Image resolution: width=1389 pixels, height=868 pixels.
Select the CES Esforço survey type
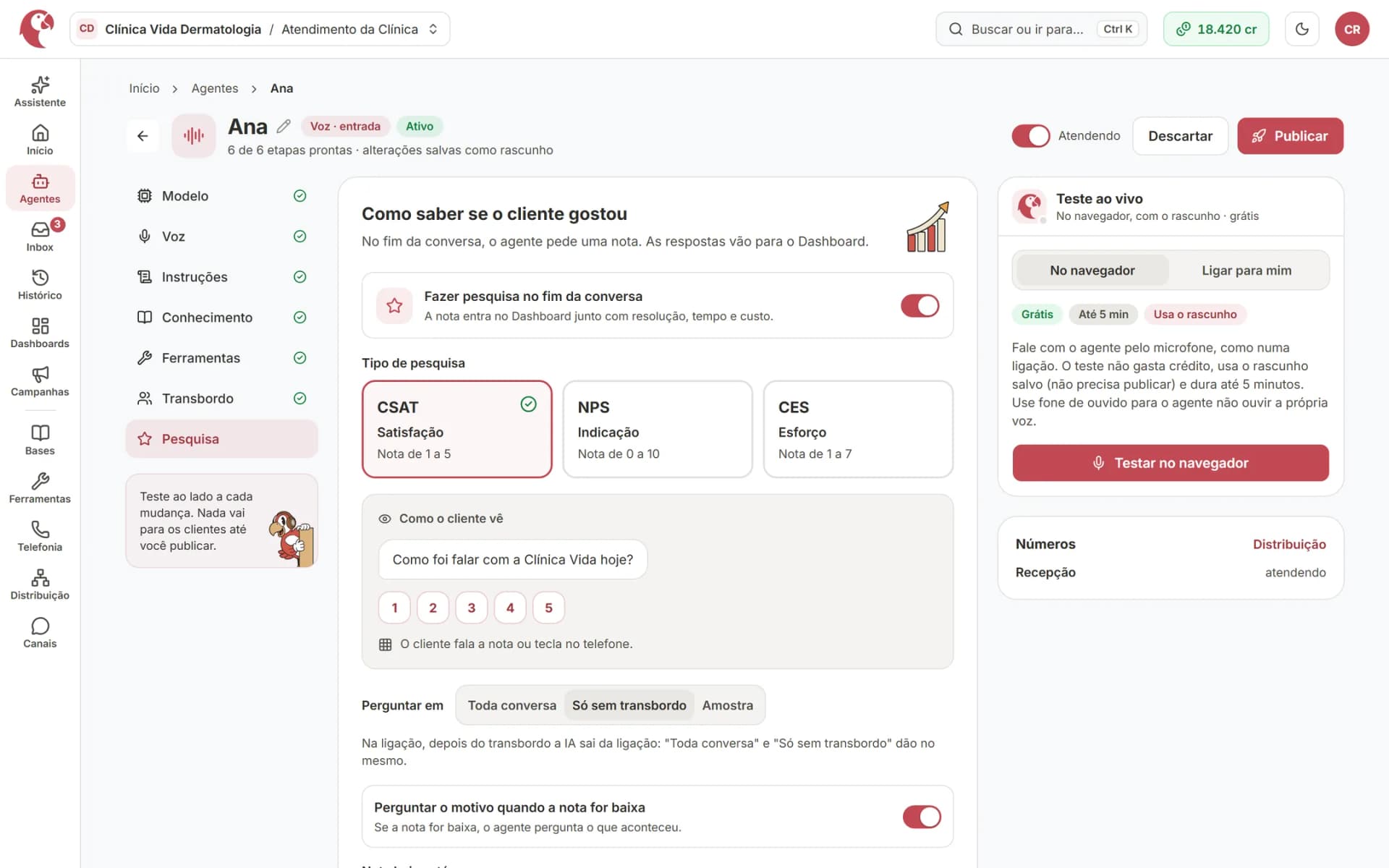pyautogui.click(x=858, y=429)
